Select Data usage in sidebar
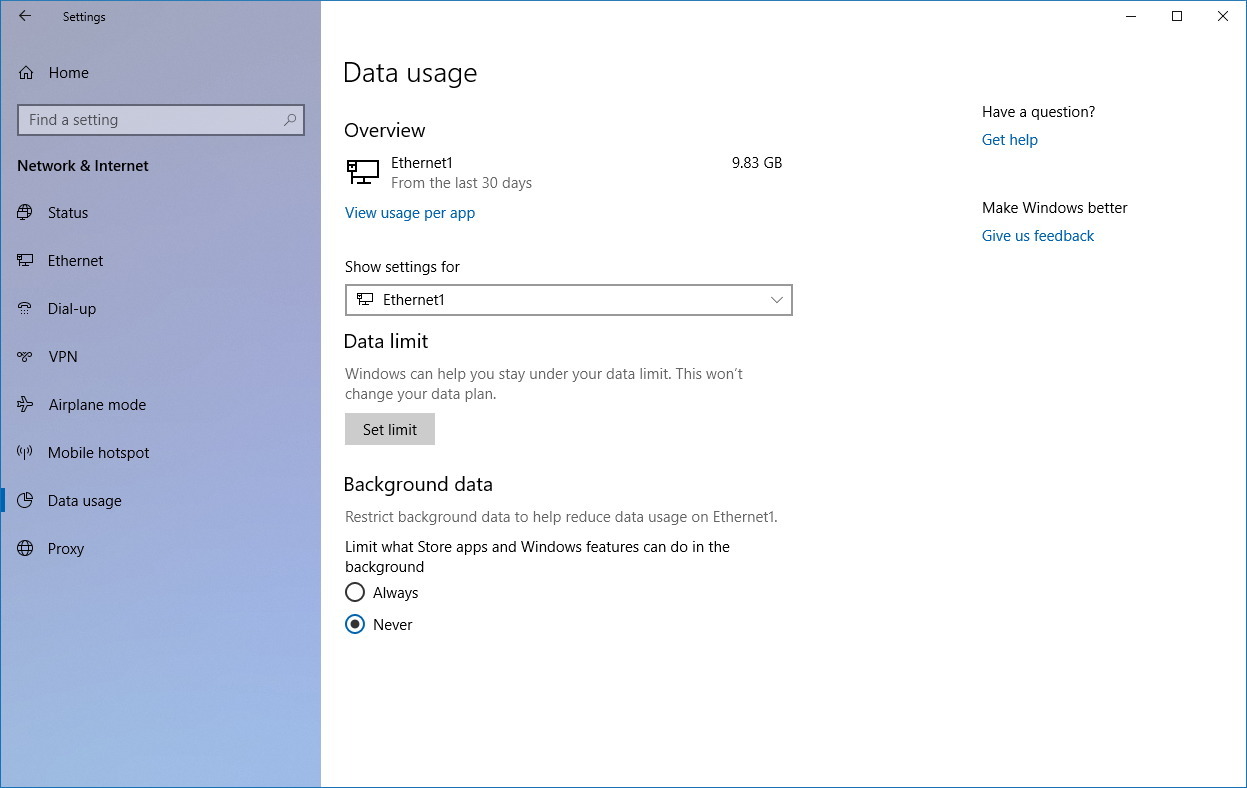 160,501
